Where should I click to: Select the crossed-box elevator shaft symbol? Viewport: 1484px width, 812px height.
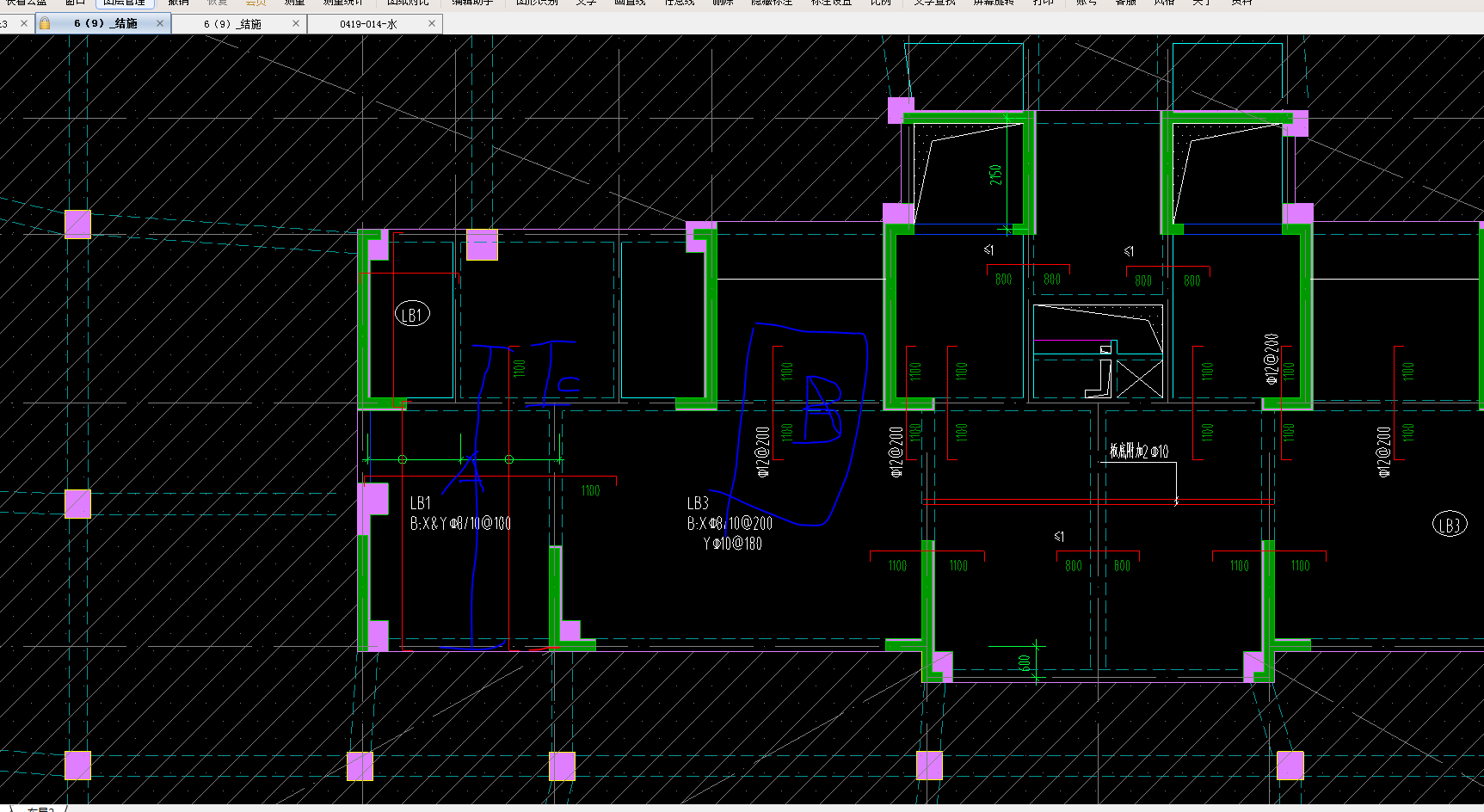pos(1140,379)
